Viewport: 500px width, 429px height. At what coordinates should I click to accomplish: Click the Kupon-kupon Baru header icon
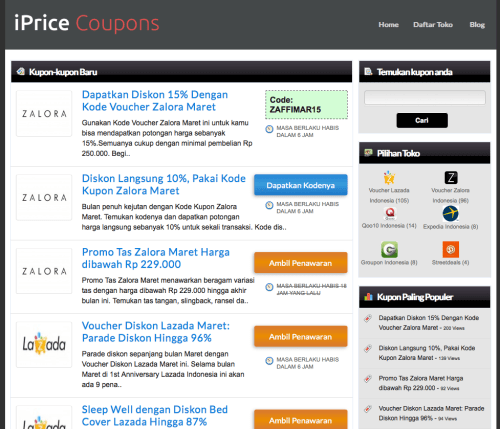click(x=21, y=71)
